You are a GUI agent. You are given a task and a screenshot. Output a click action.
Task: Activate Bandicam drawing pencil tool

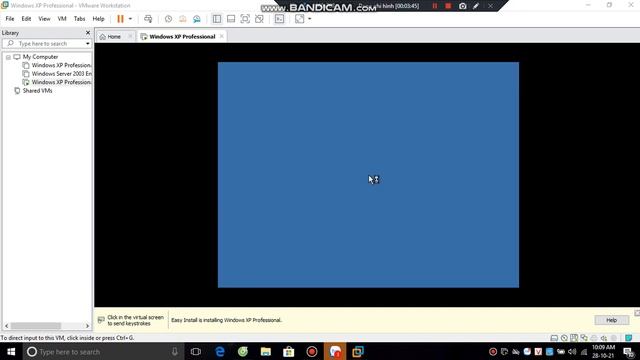click(x=476, y=6)
